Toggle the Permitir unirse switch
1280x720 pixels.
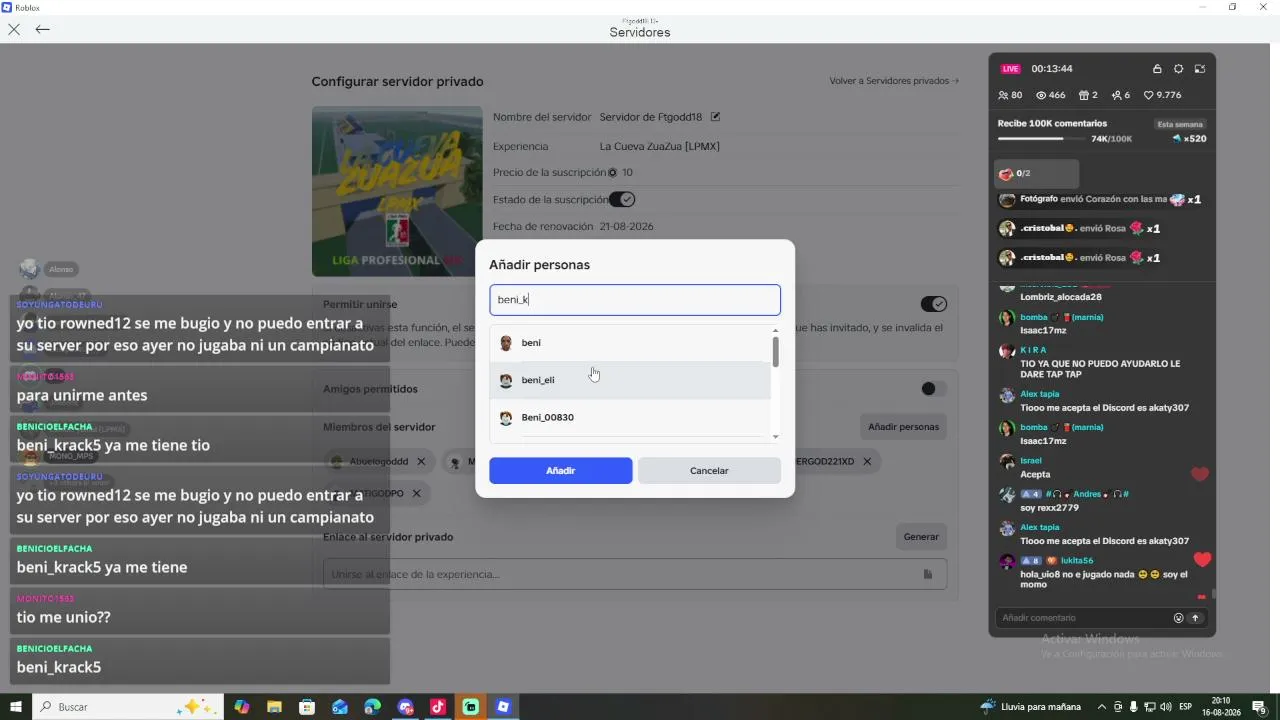pyautogui.click(x=934, y=304)
